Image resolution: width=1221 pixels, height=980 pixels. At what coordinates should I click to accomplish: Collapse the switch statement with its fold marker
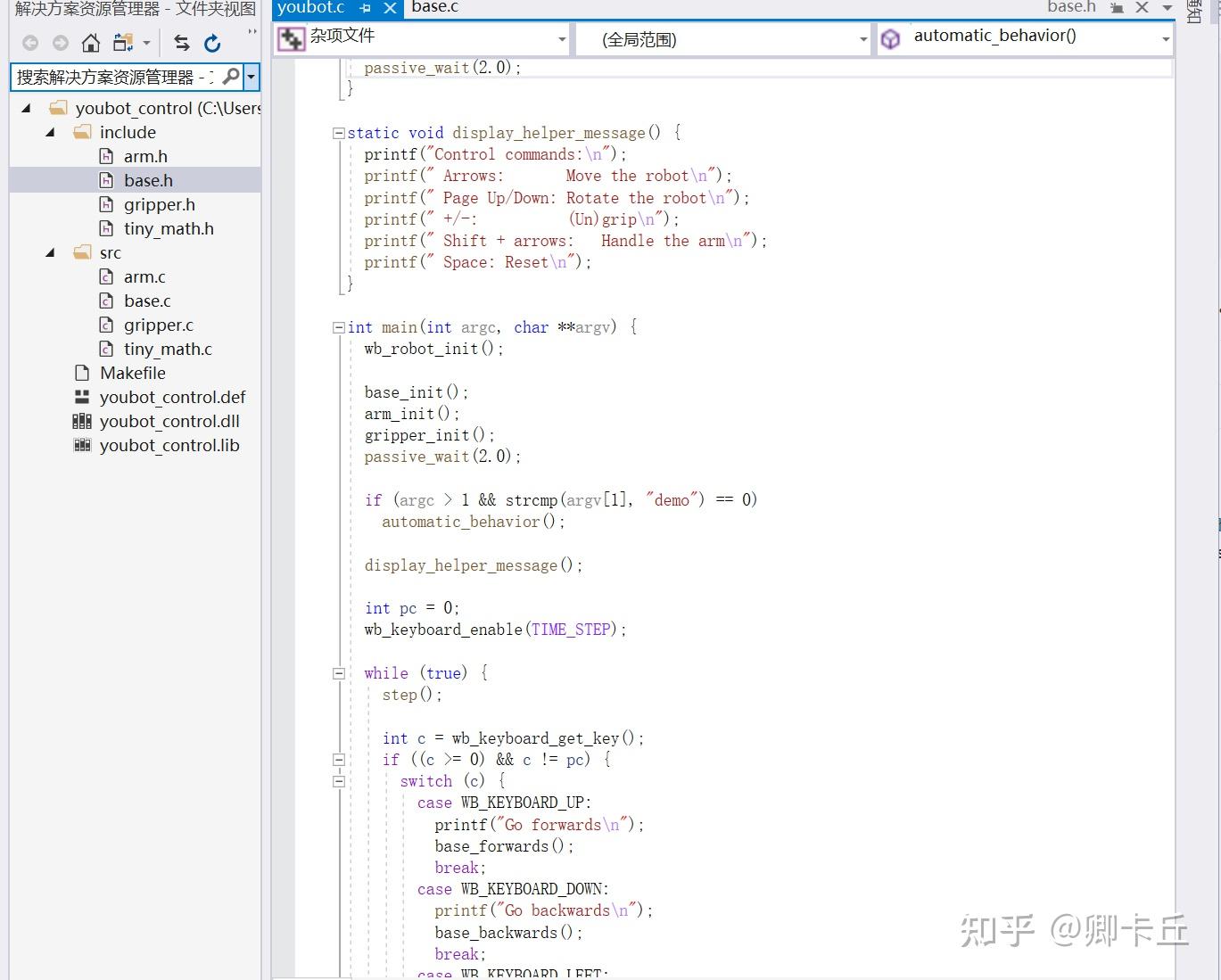click(339, 780)
